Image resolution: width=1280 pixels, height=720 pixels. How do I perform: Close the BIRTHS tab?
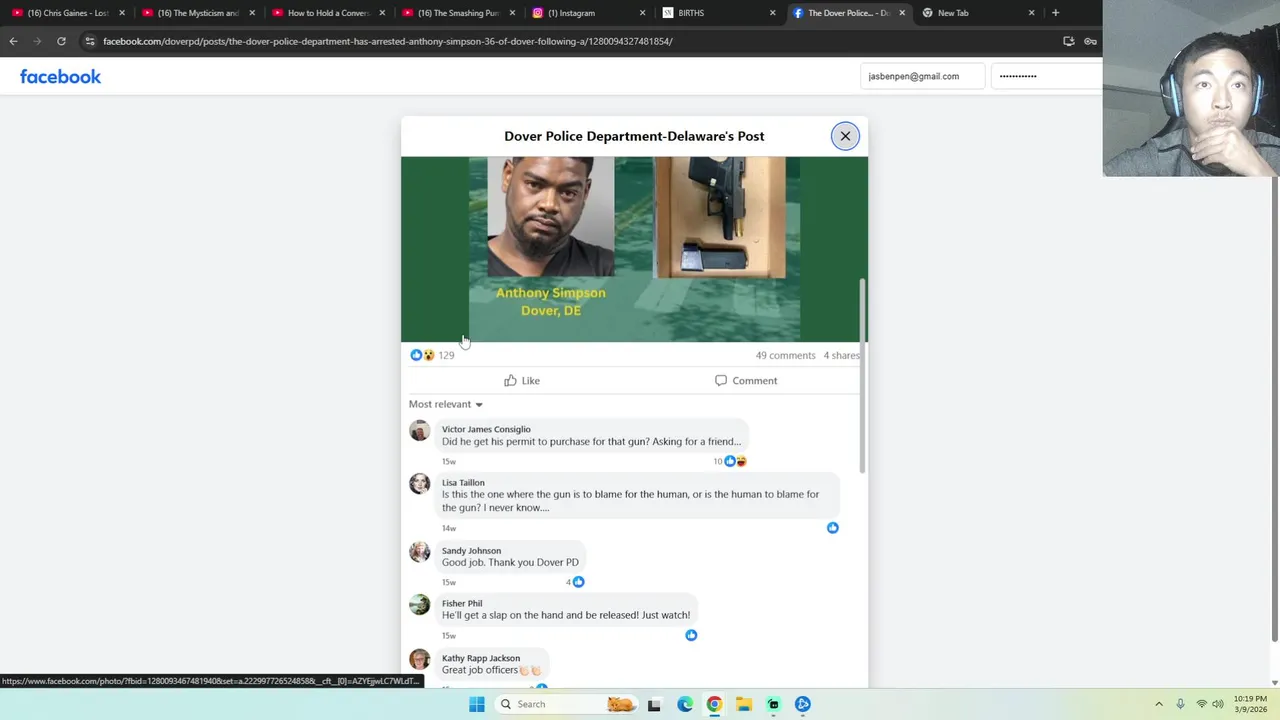point(772,13)
